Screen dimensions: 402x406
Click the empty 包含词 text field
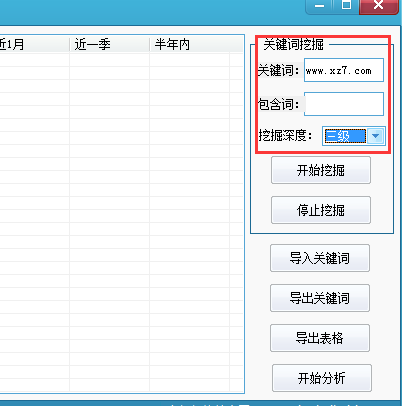click(344, 104)
